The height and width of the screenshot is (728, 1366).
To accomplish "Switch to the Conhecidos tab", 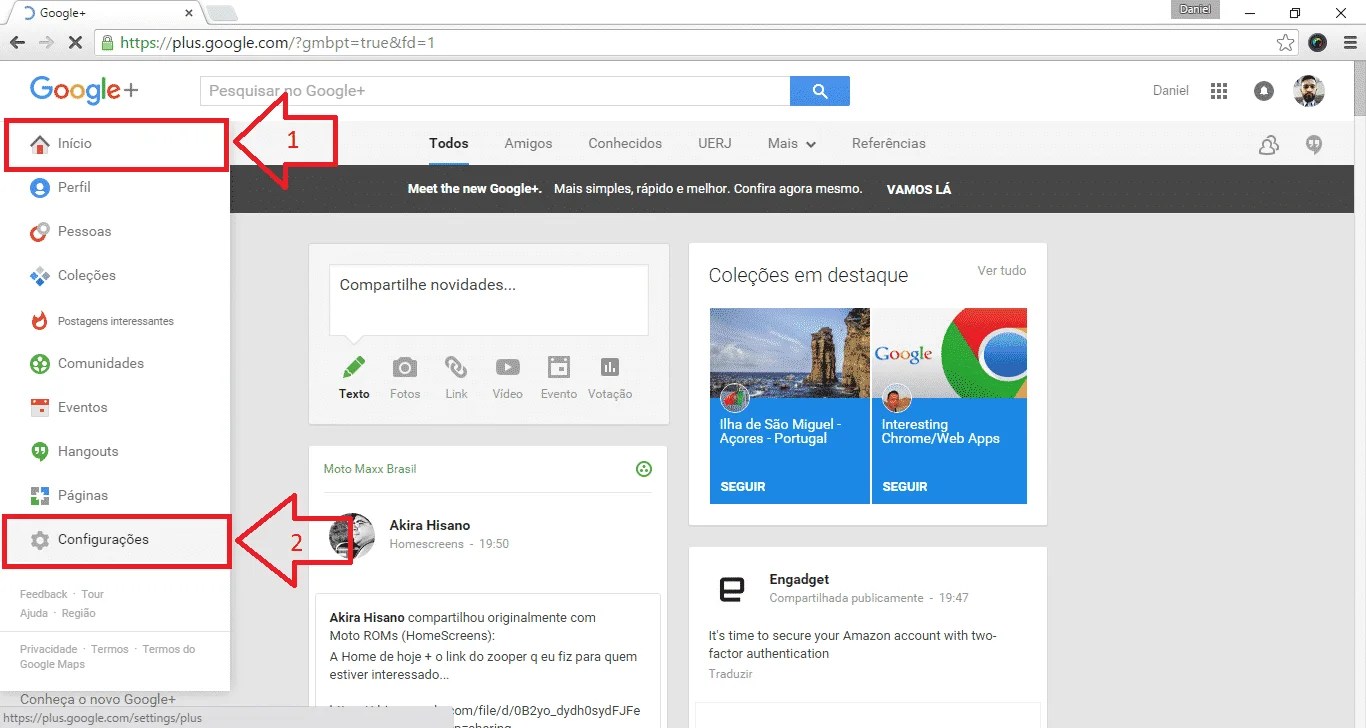I will tap(625, 144).
